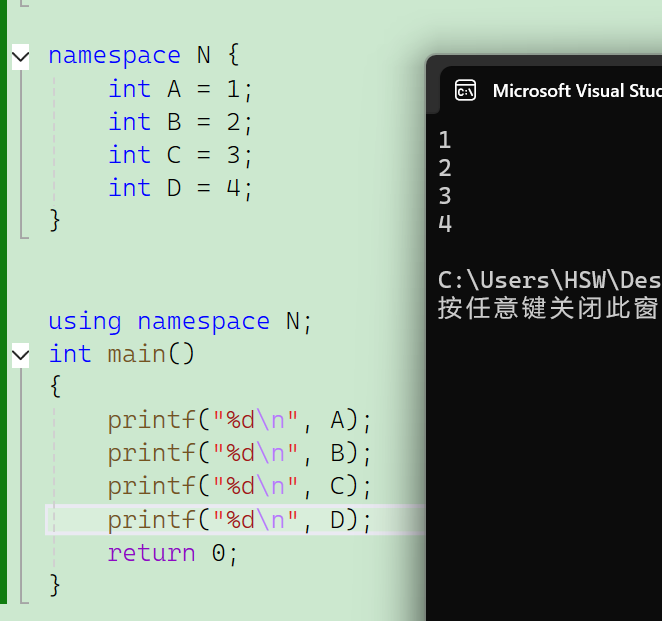Viewport: 662px width, 621px height.
Task: Click the Chinese 'press any key' message in console
Action: (550, 308)
